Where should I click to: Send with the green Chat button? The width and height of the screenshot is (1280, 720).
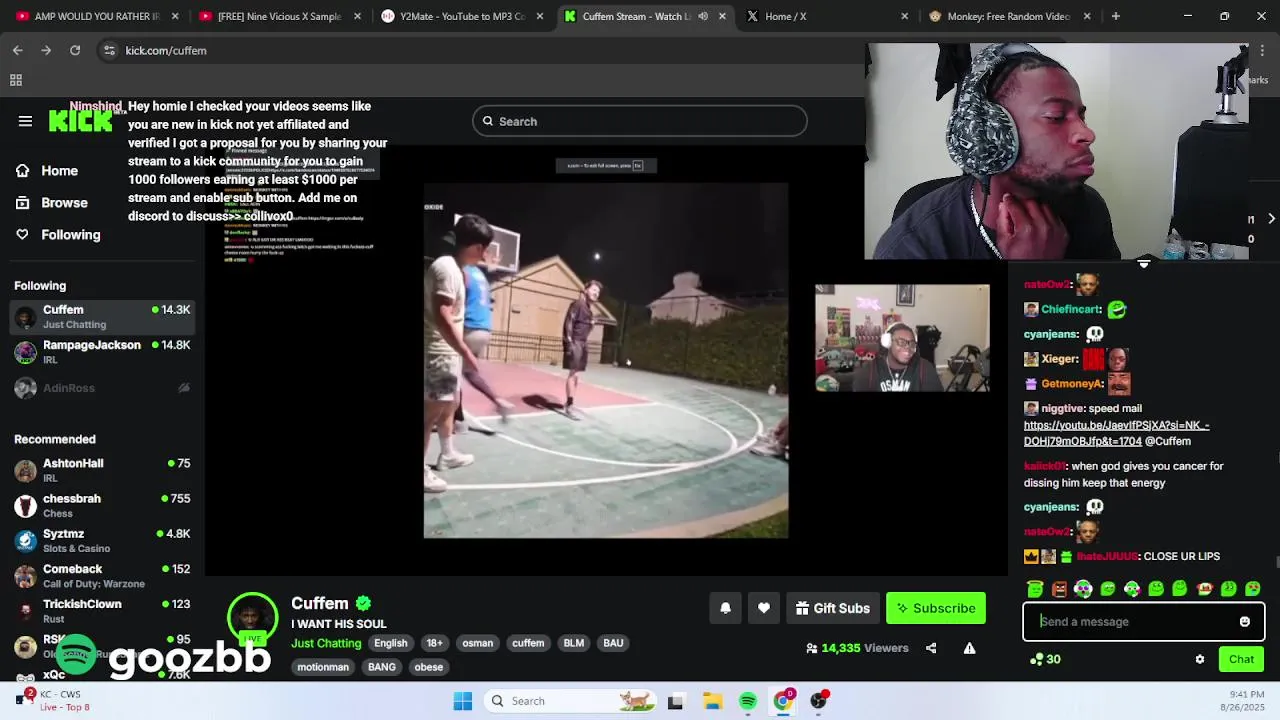coord(1241,660)
